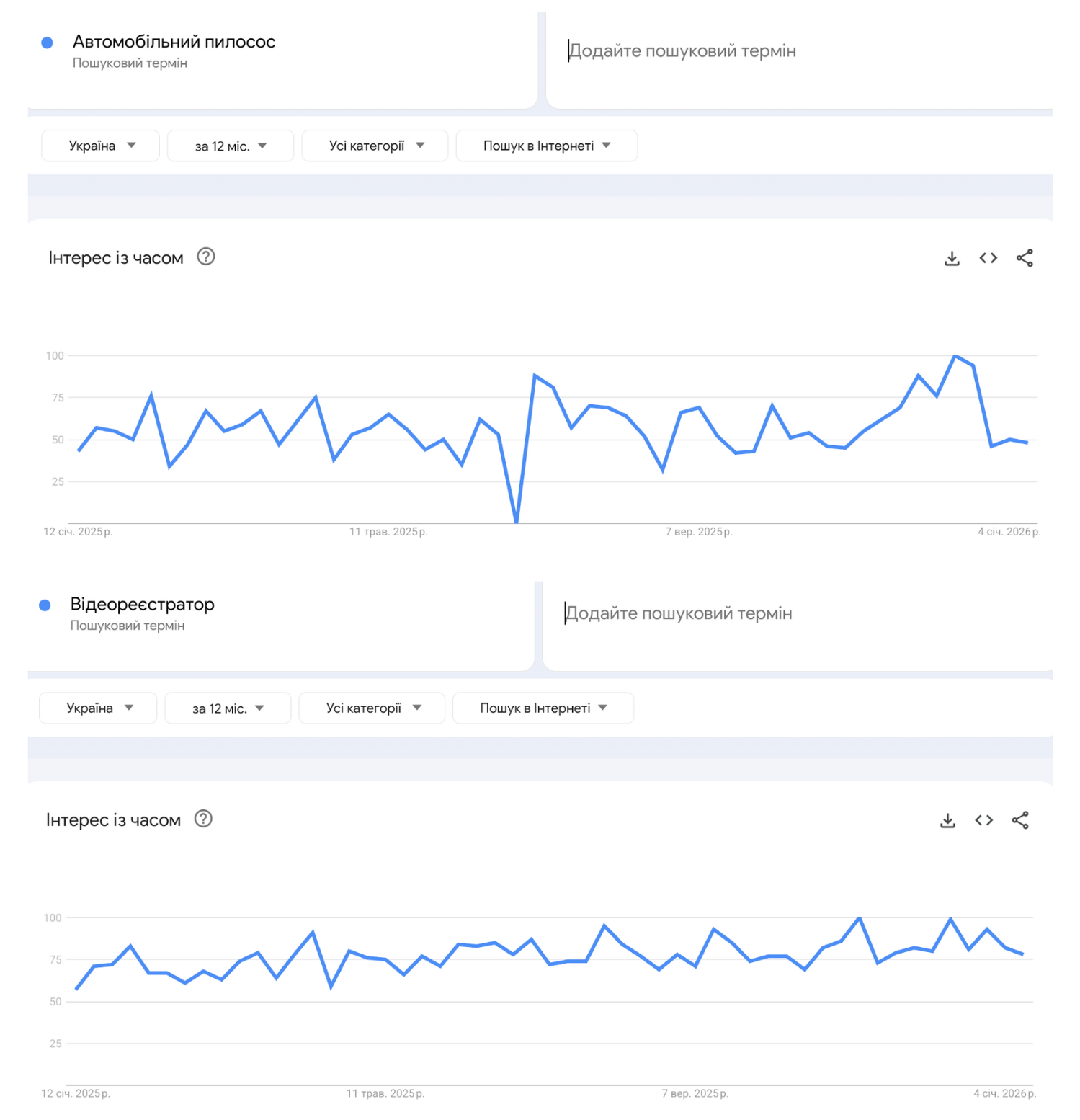Viewport: 1080px width, 1120px height.
Task: Open the Україна region dropdown
Action: 99,146
